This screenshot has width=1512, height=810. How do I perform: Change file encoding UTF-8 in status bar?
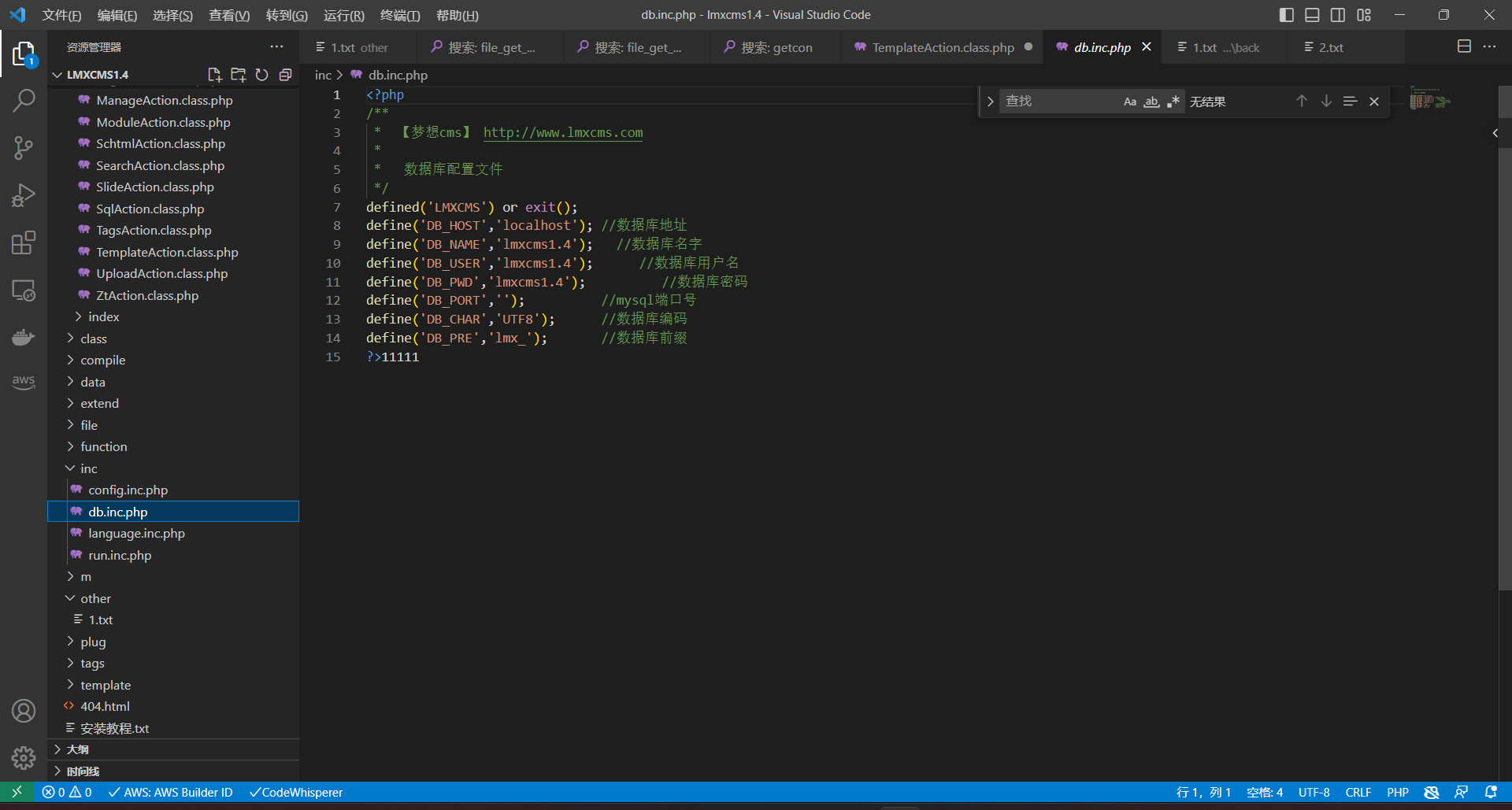click(x=1314, y=792)
